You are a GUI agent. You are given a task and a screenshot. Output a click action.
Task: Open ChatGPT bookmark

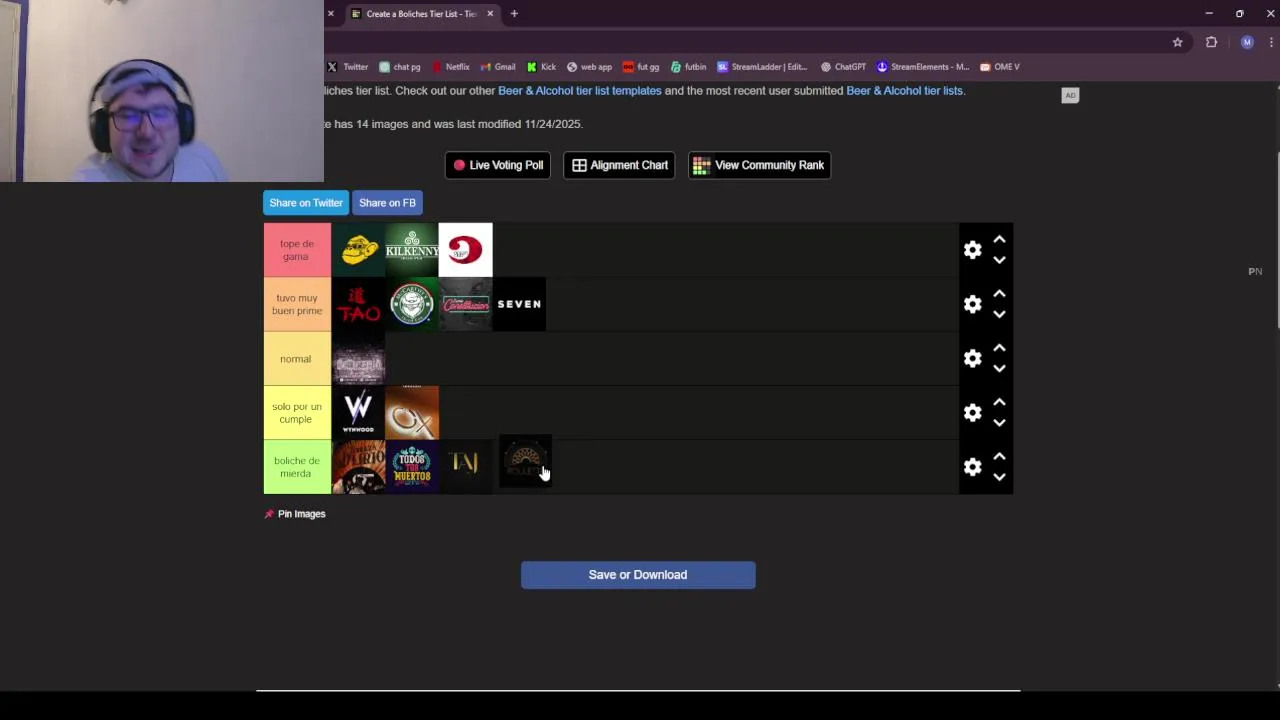coord(843,67)
